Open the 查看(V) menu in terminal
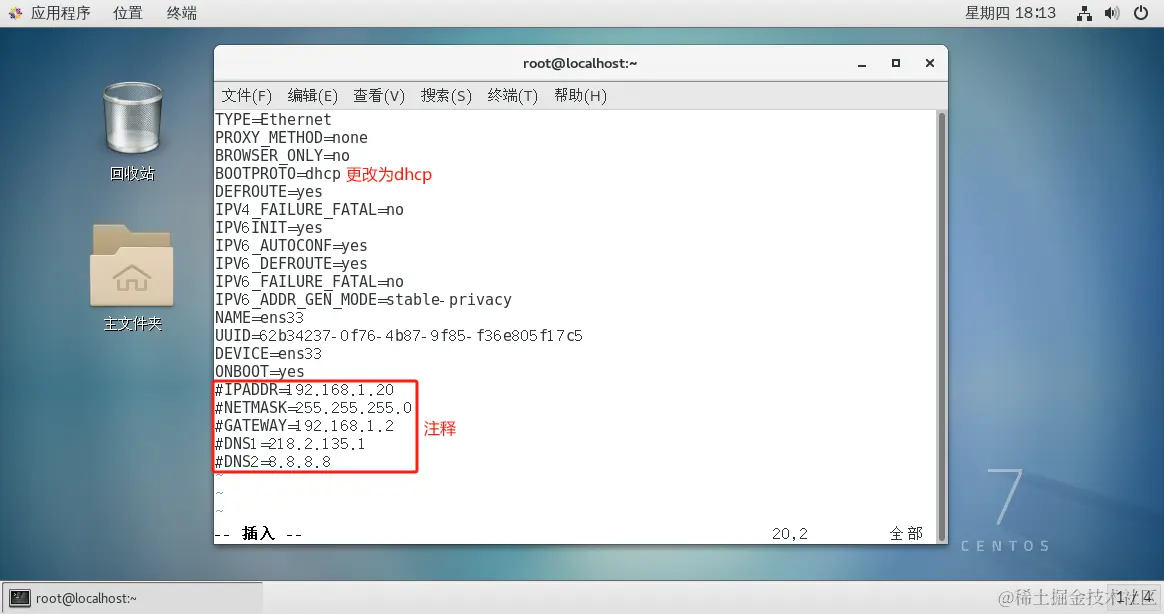Viewport: 1164px width, 614px height. (379, 96)
